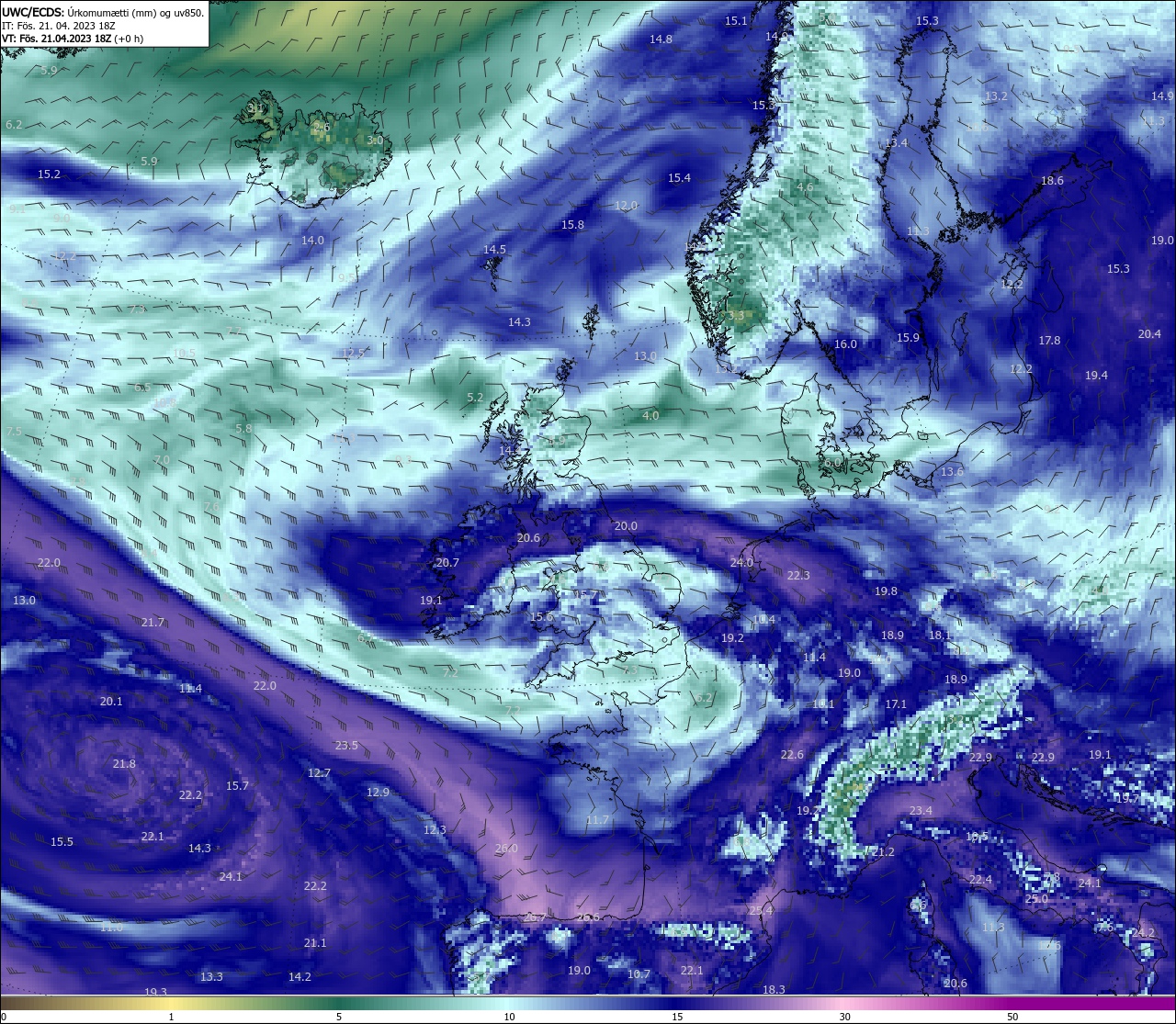Select the 18.6 value over Gulf of Finland
Image resolution: width=1176 pixels, height=1024 pixels.
click(1052, 181)
